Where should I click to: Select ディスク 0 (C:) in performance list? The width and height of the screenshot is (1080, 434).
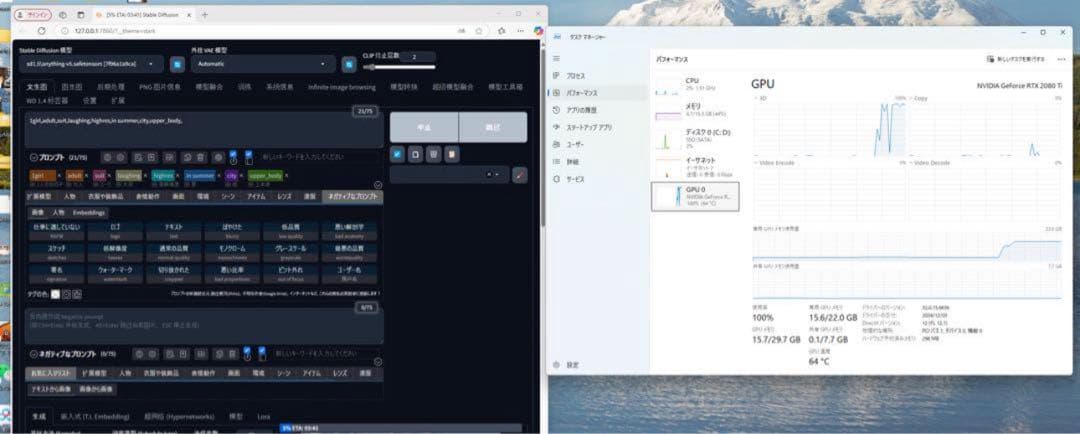[694, 138]
